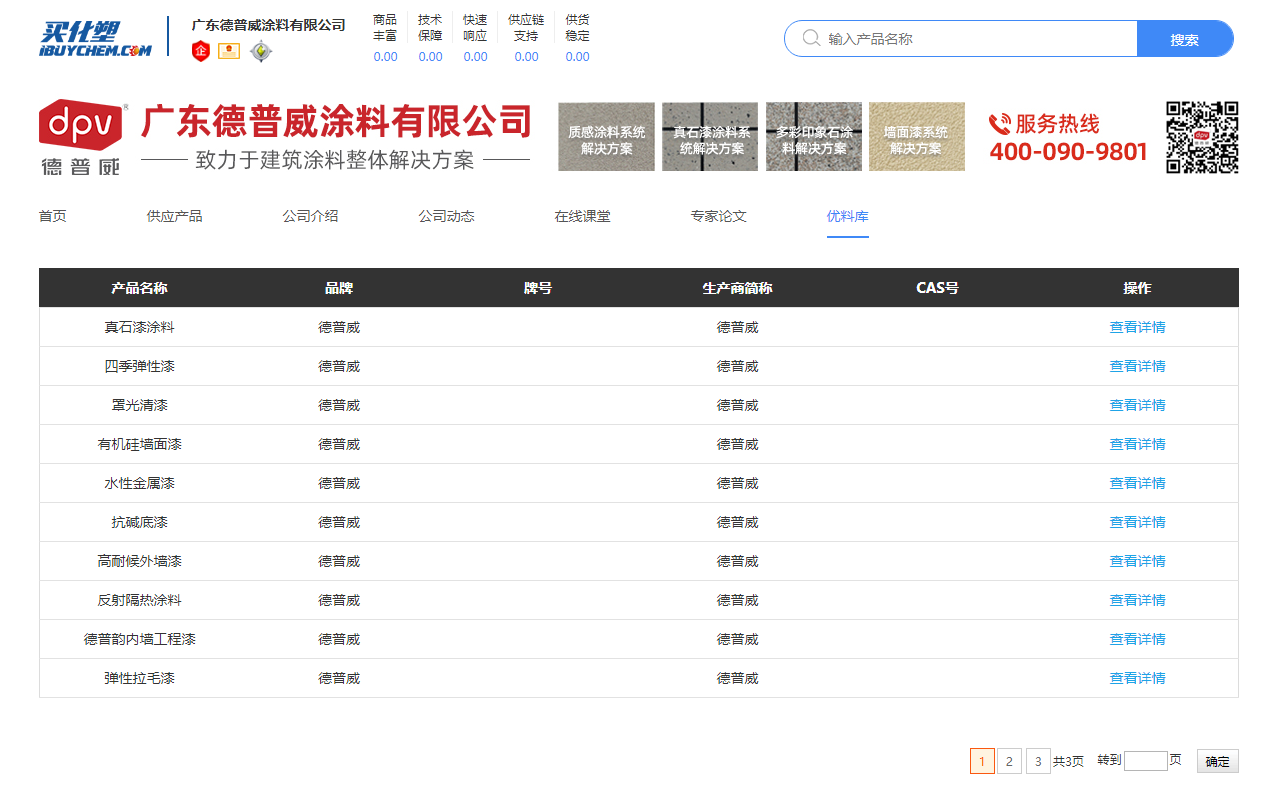
Task: Open 质感涂料系统解决方案 thumbnail
Action: (606, 137)
